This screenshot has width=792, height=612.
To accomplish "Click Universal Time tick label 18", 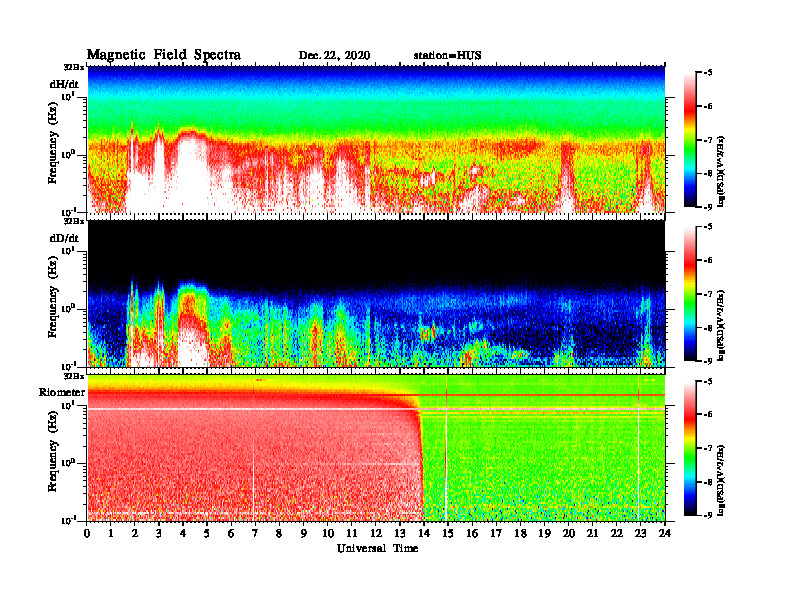I will click(x=520, y=533).
